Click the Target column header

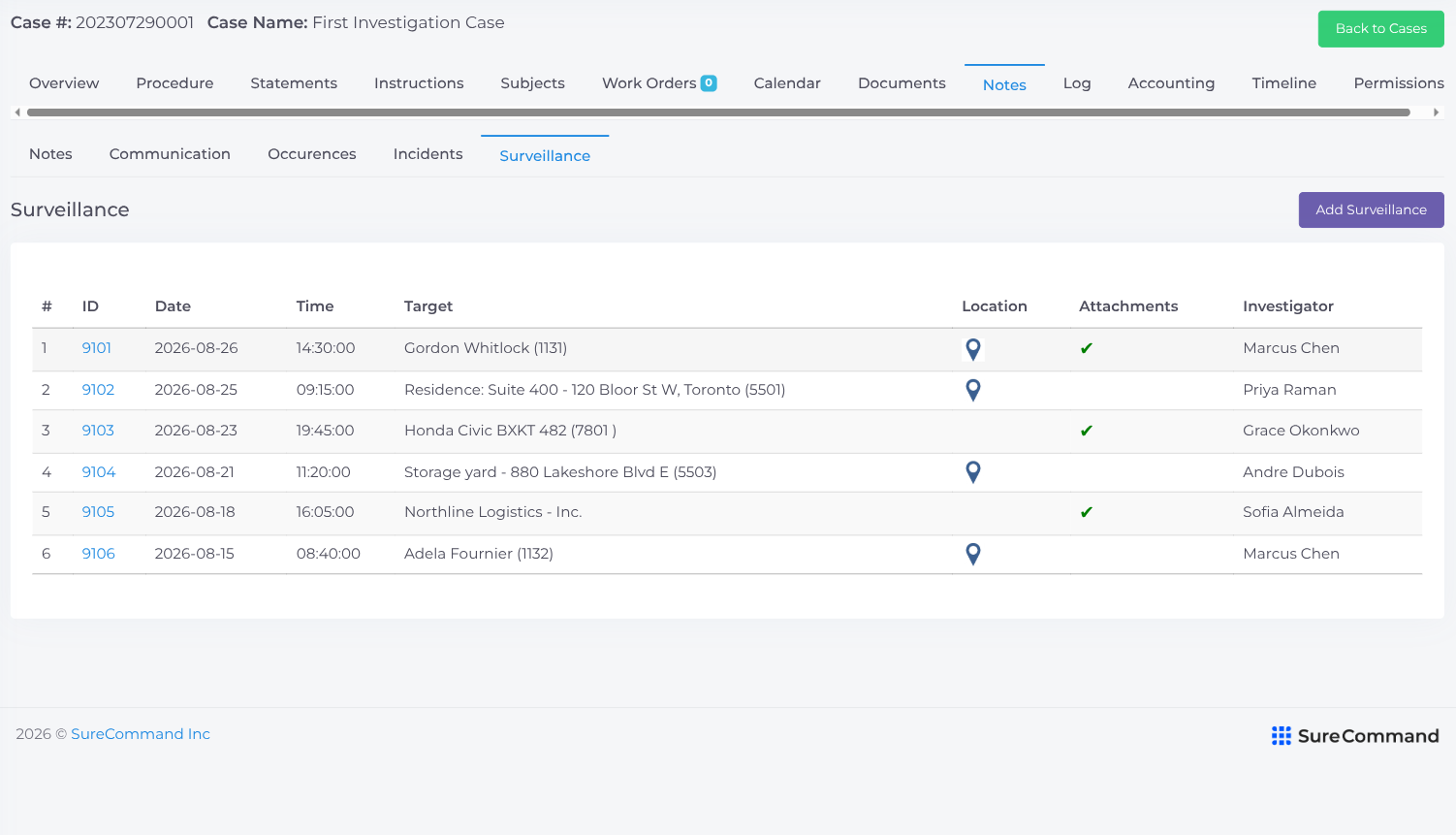(428, 306)
